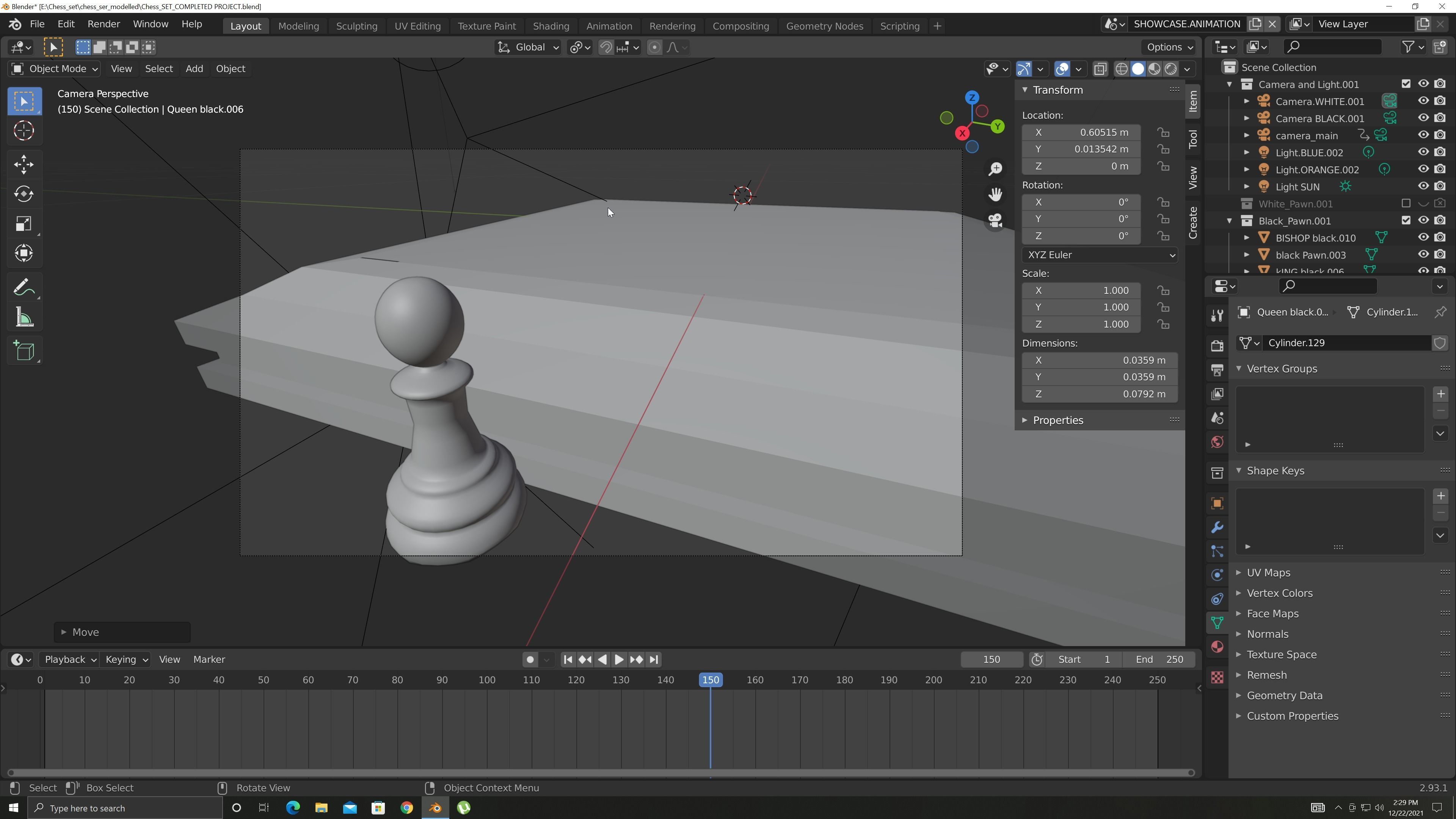1456x819 pixels.
Task: Expand the Geometry Data section
Action: click(1283, 696)
